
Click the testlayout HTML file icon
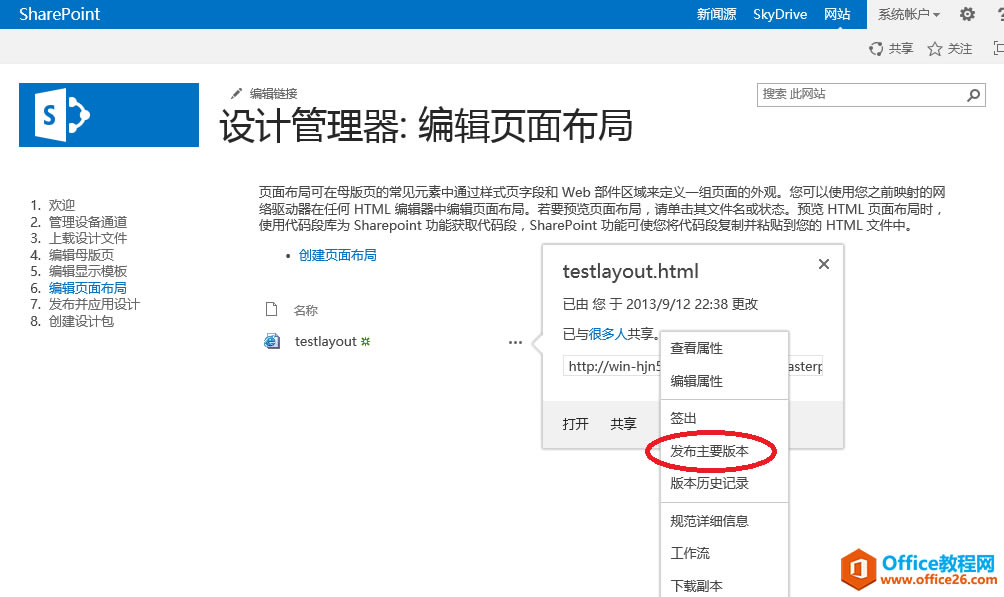(271, 341)
